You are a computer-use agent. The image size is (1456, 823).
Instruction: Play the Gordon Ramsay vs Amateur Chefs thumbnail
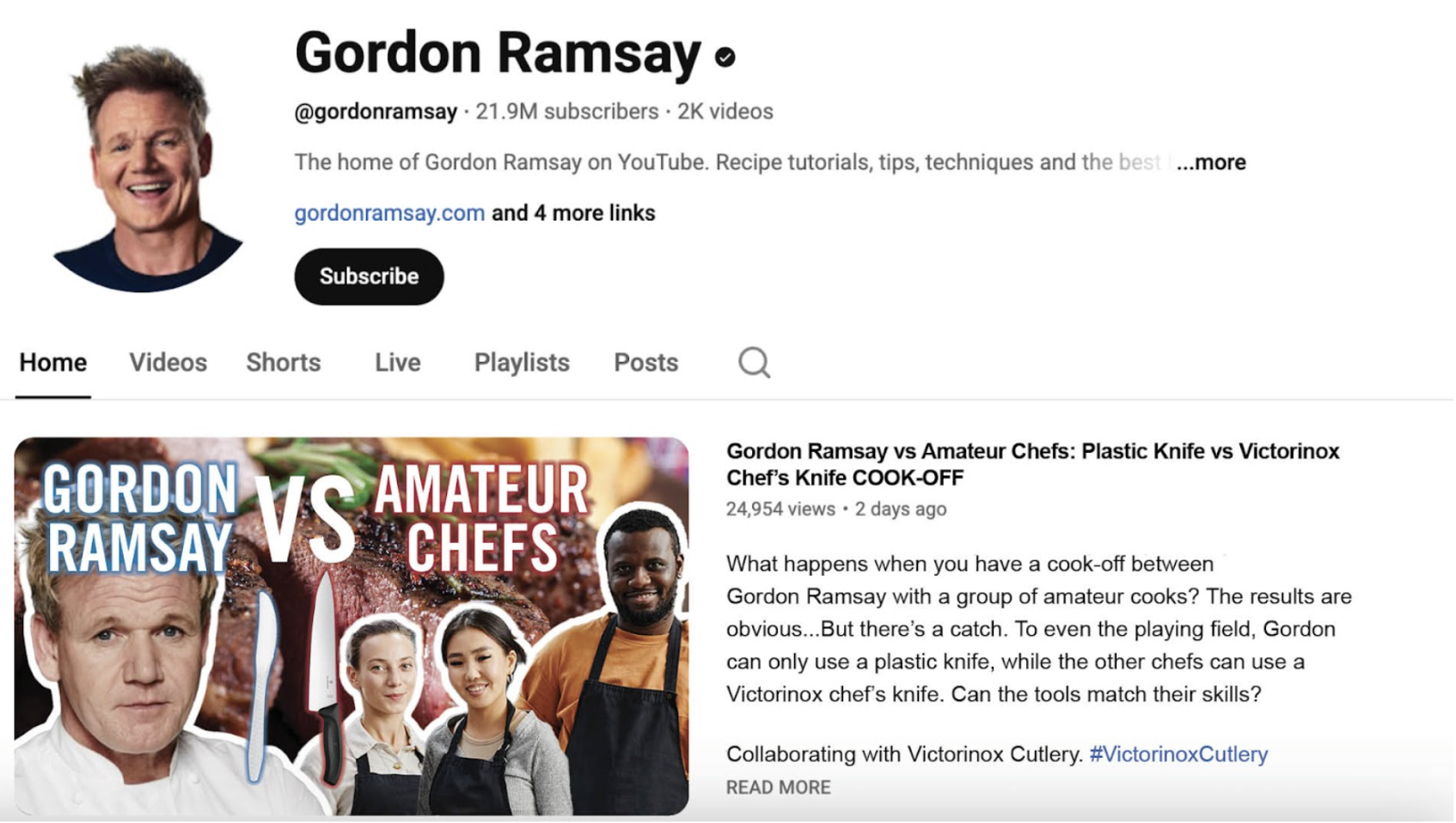point(352,626)
